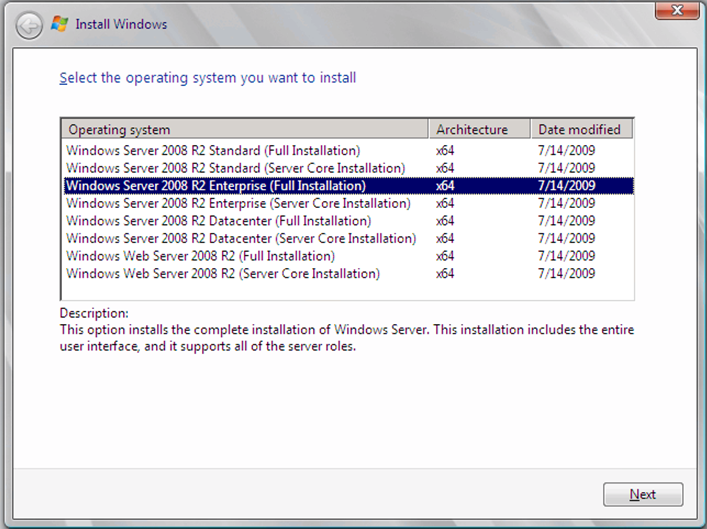707x529 pixels.
Task: Select Windows Server 2008 R2 Standard (Full Installation)
Action: point(348,150)
